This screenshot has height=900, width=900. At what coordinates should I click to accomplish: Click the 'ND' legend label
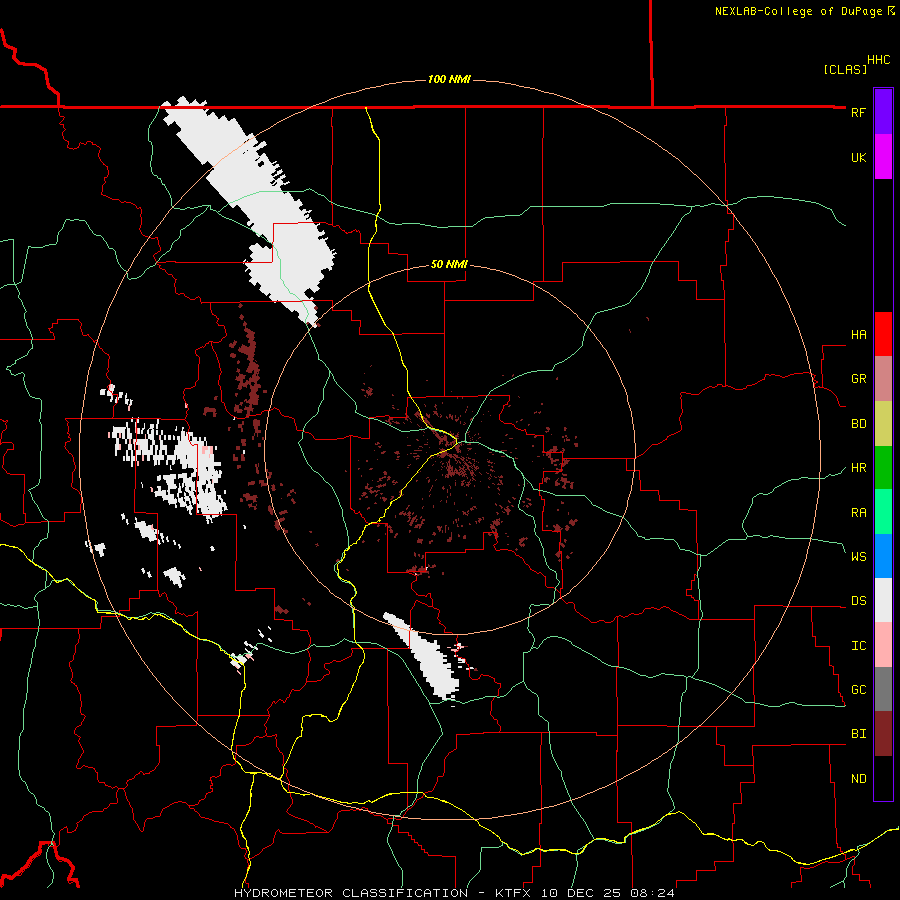(858, 778)
